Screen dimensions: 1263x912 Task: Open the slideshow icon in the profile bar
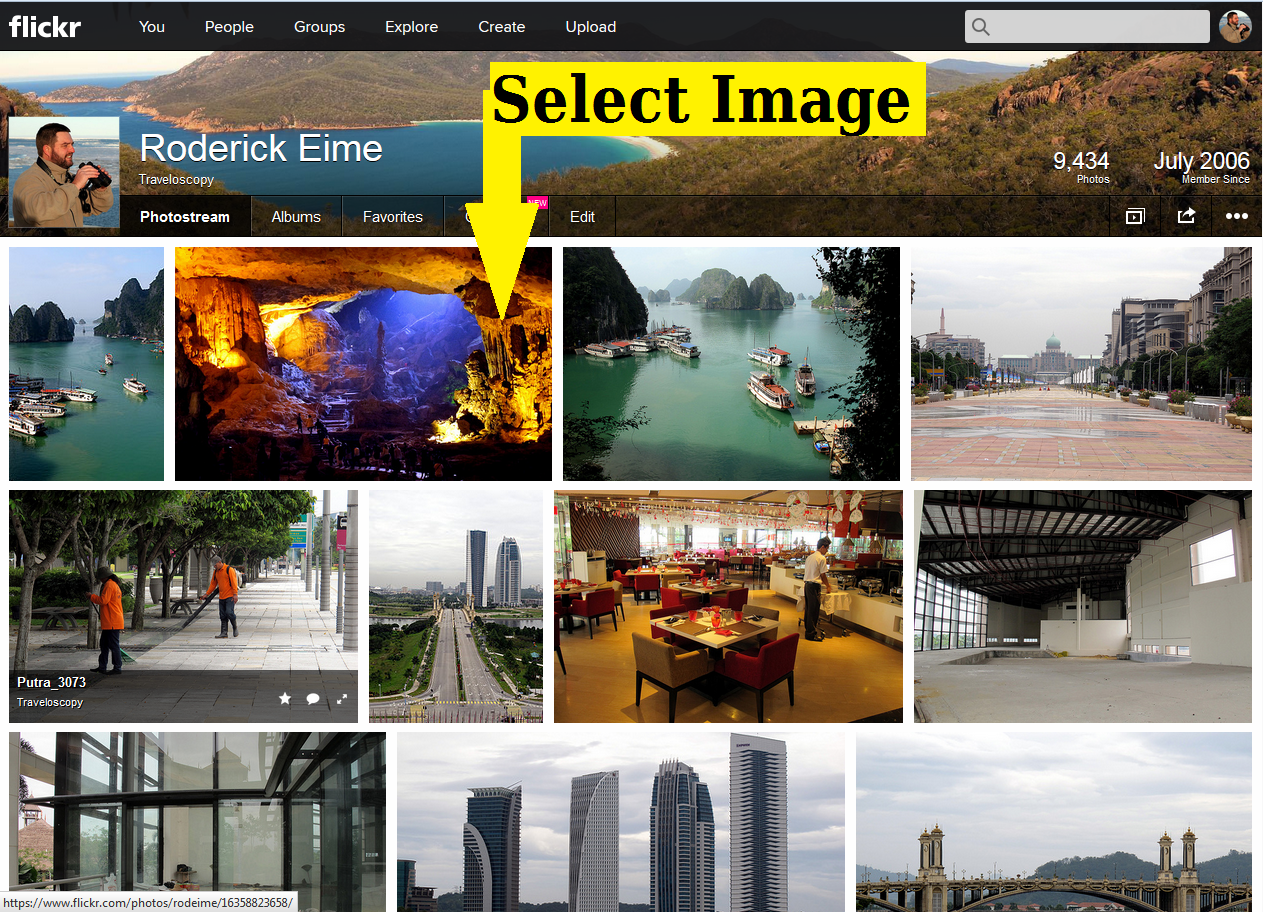point(1135,216)
